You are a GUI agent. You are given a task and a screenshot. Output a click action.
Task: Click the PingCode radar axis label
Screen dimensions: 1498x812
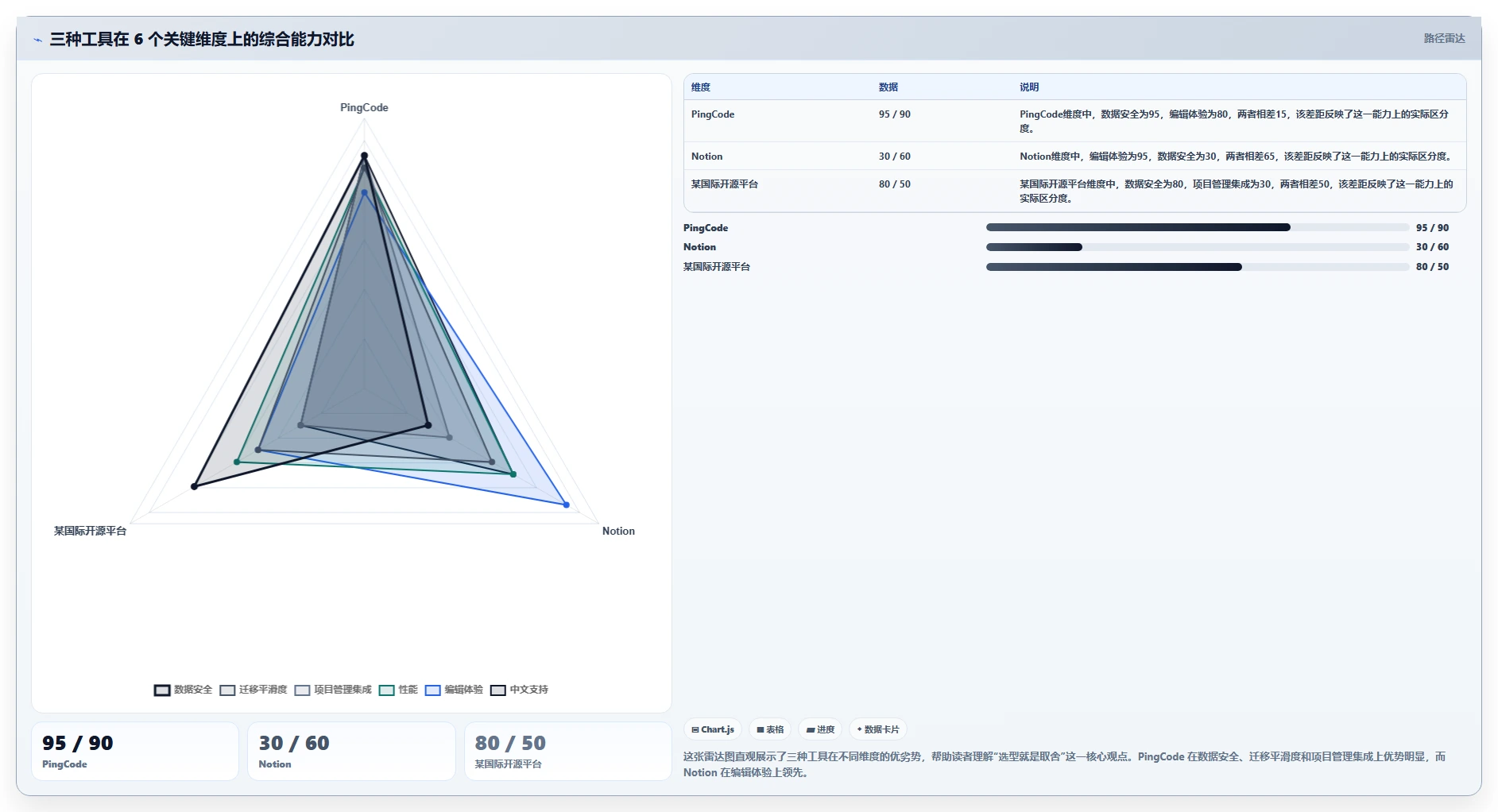pos(364,107)
